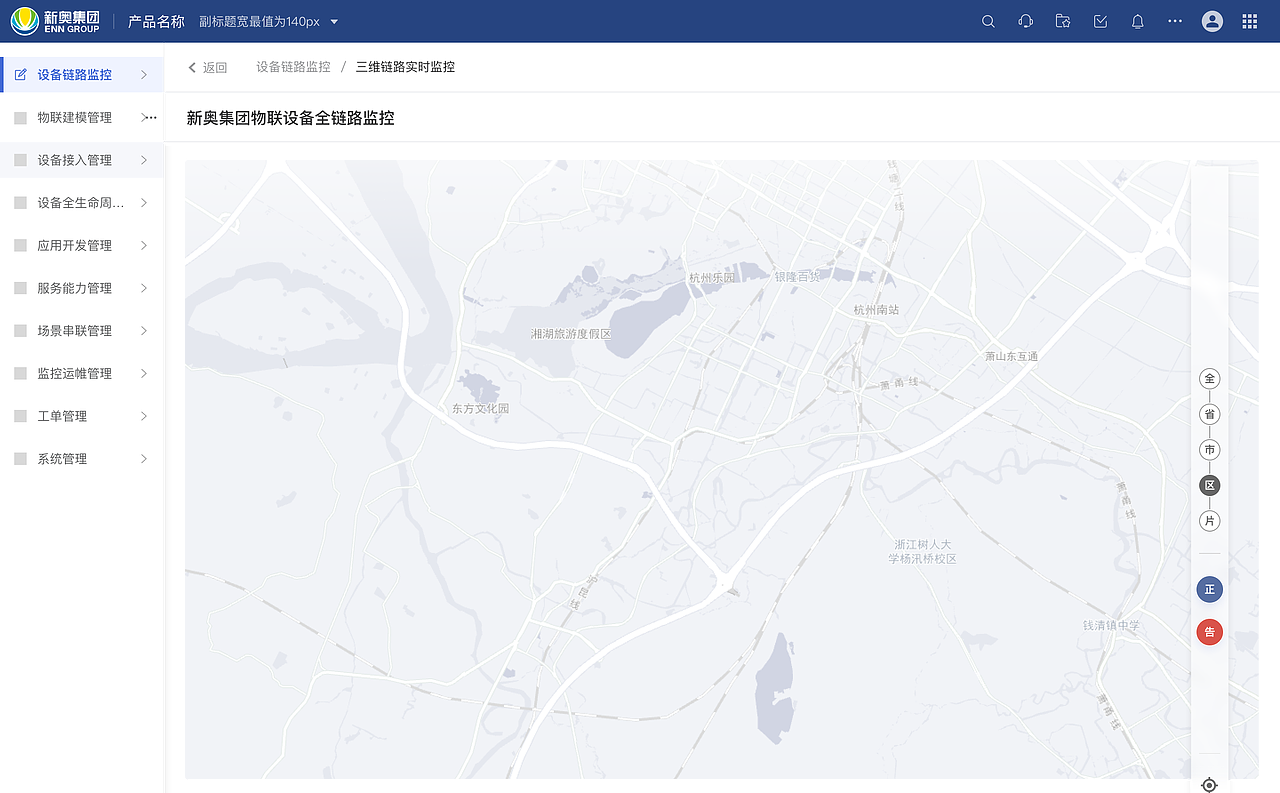Open the more options ellipsis in header
1280x793 pixels.
1175,21
